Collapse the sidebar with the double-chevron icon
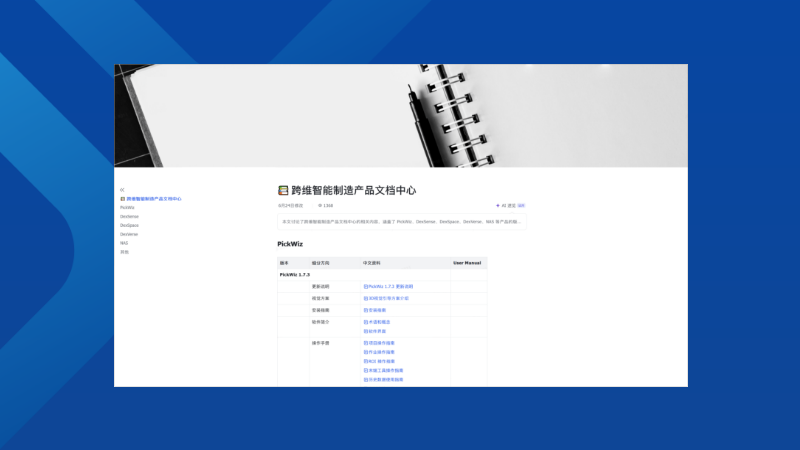800x450 pixels. [122, 190]
